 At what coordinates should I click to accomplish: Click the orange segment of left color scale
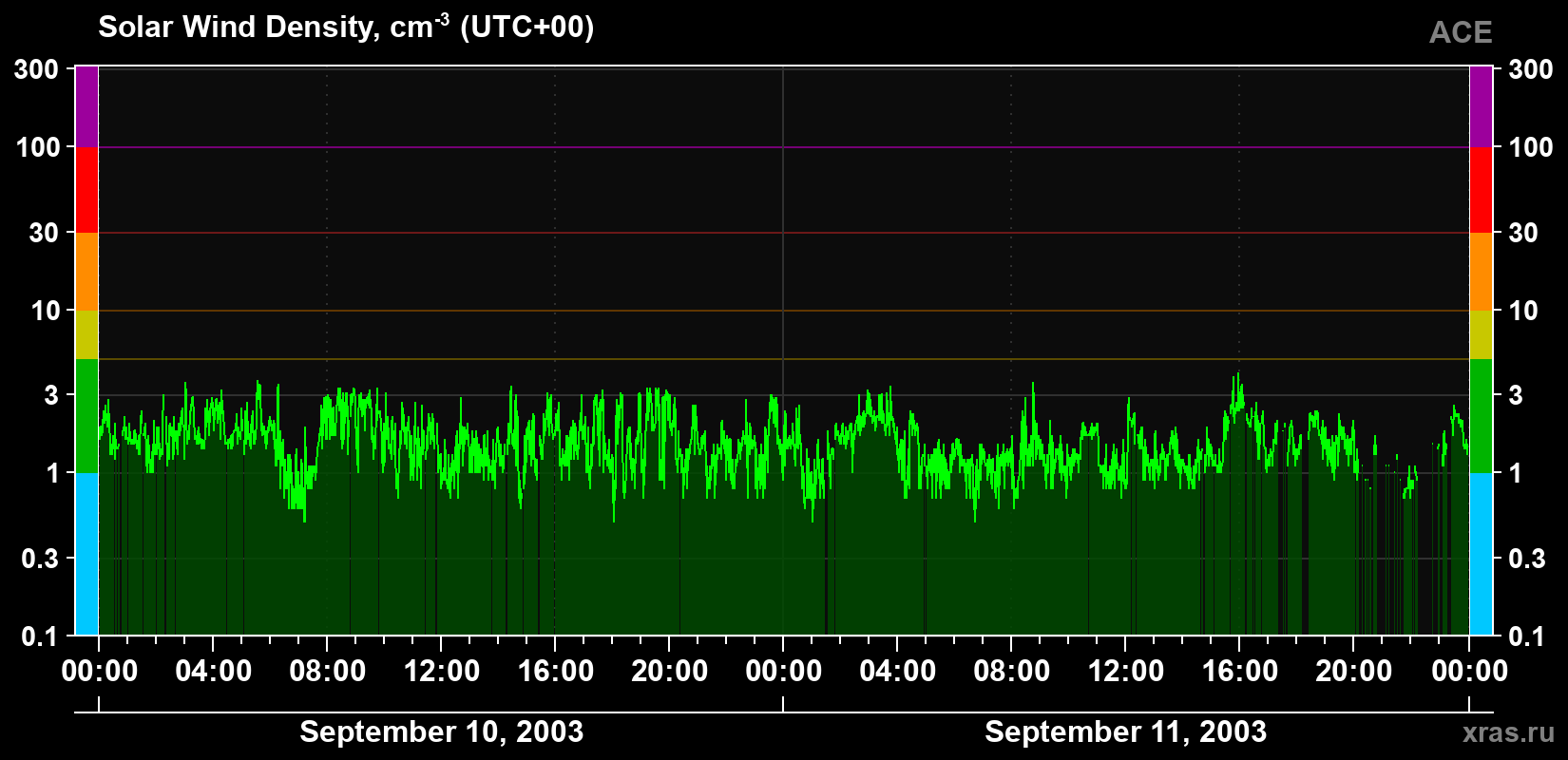(x=86, y=272)
